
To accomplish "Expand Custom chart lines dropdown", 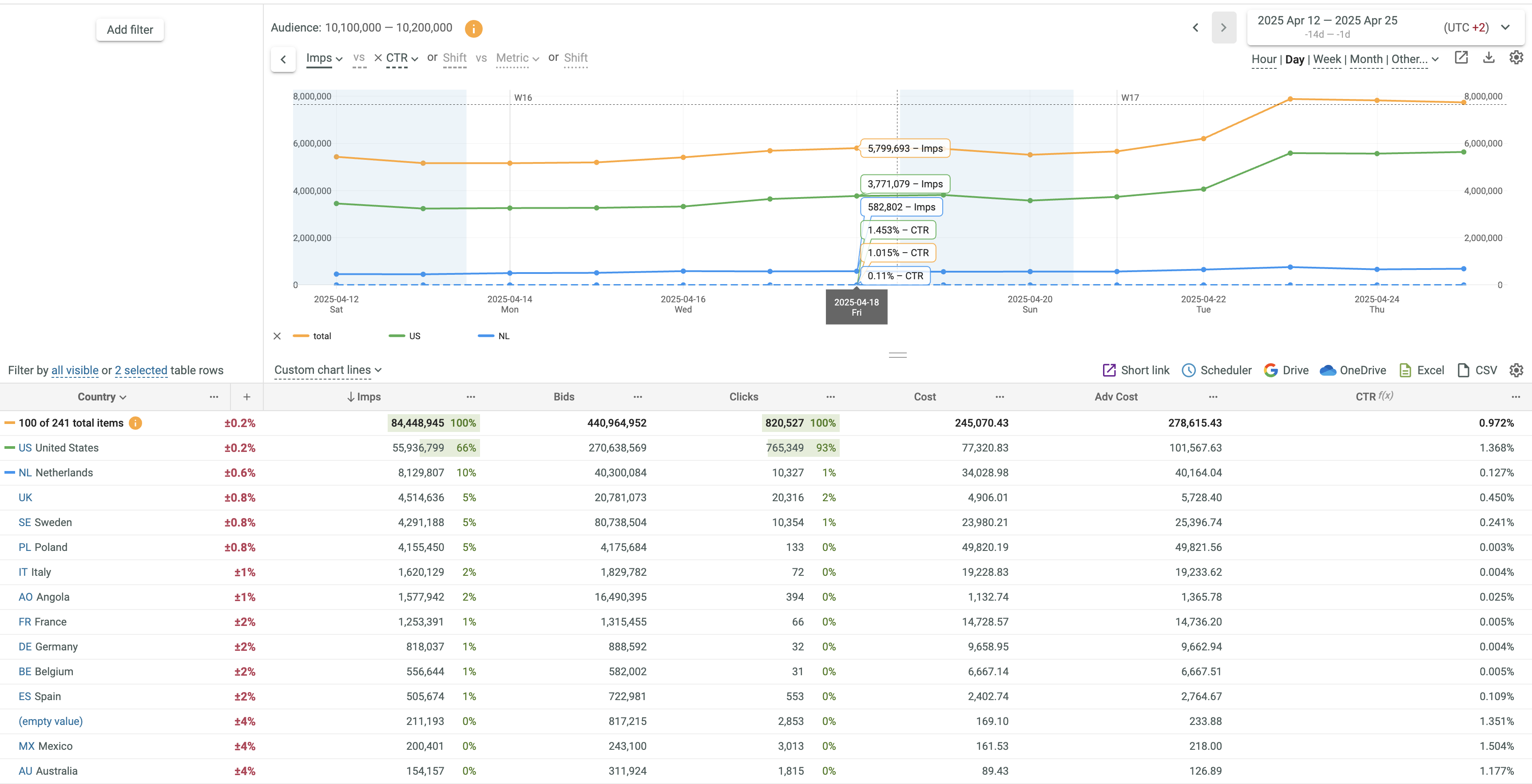I will [328, 370].
